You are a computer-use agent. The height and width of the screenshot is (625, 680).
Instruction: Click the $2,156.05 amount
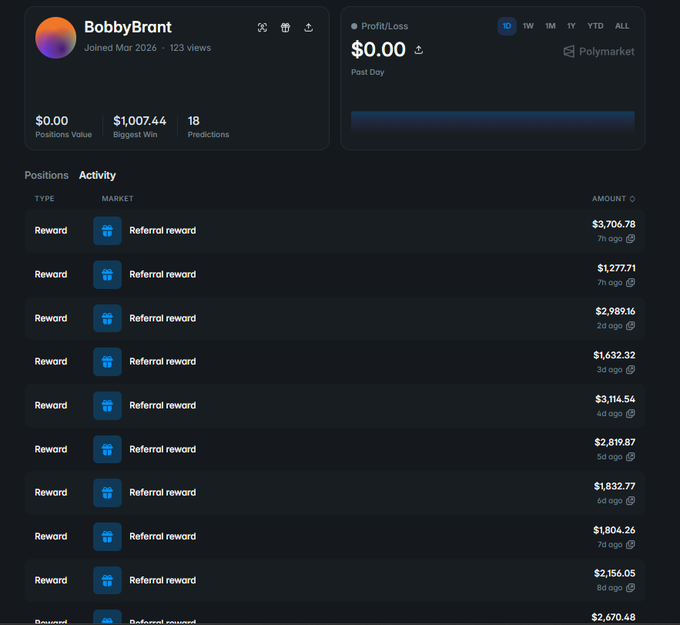point(615,573)
